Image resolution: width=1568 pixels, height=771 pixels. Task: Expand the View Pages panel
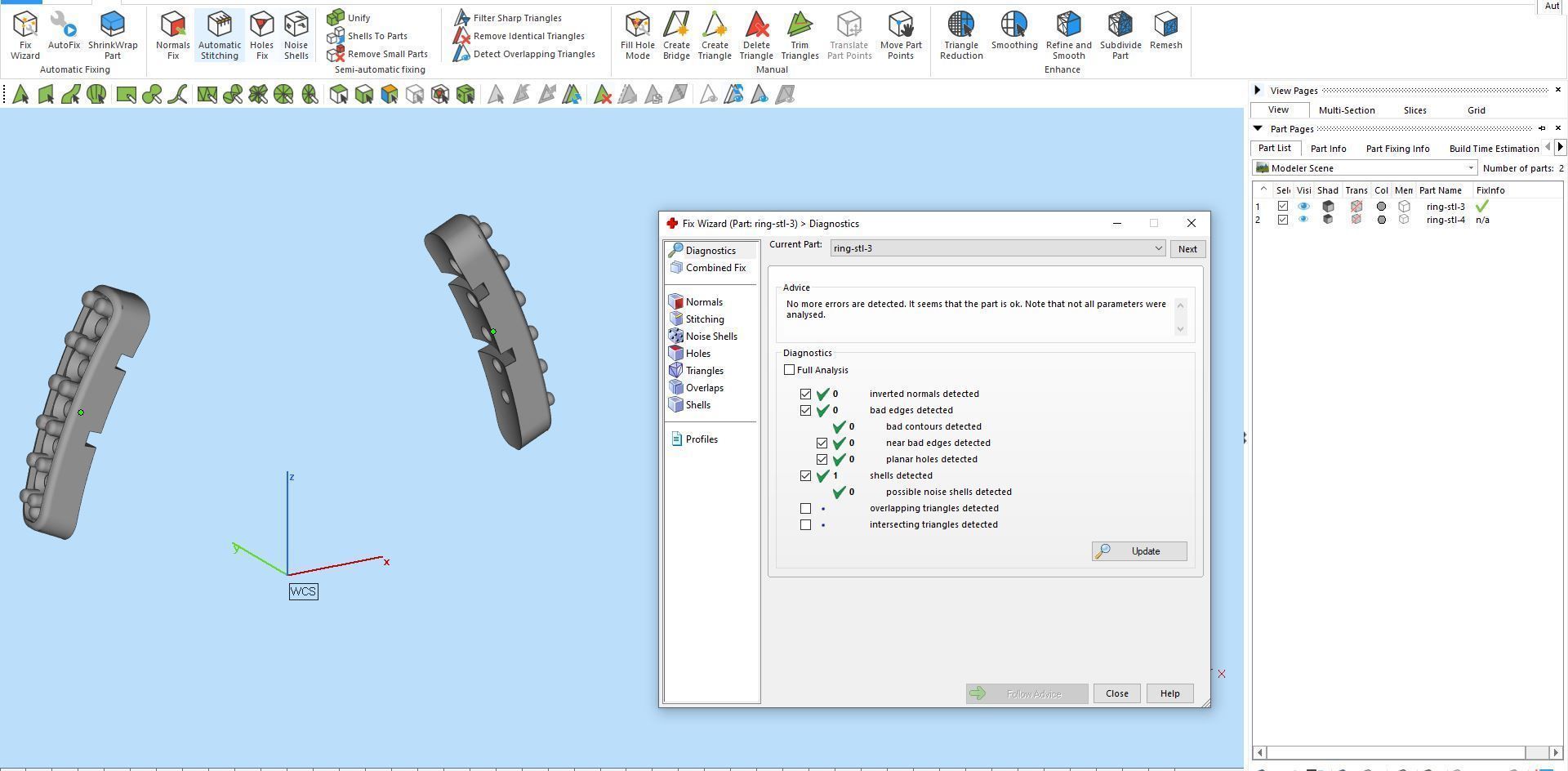[x=1258, y=90]
